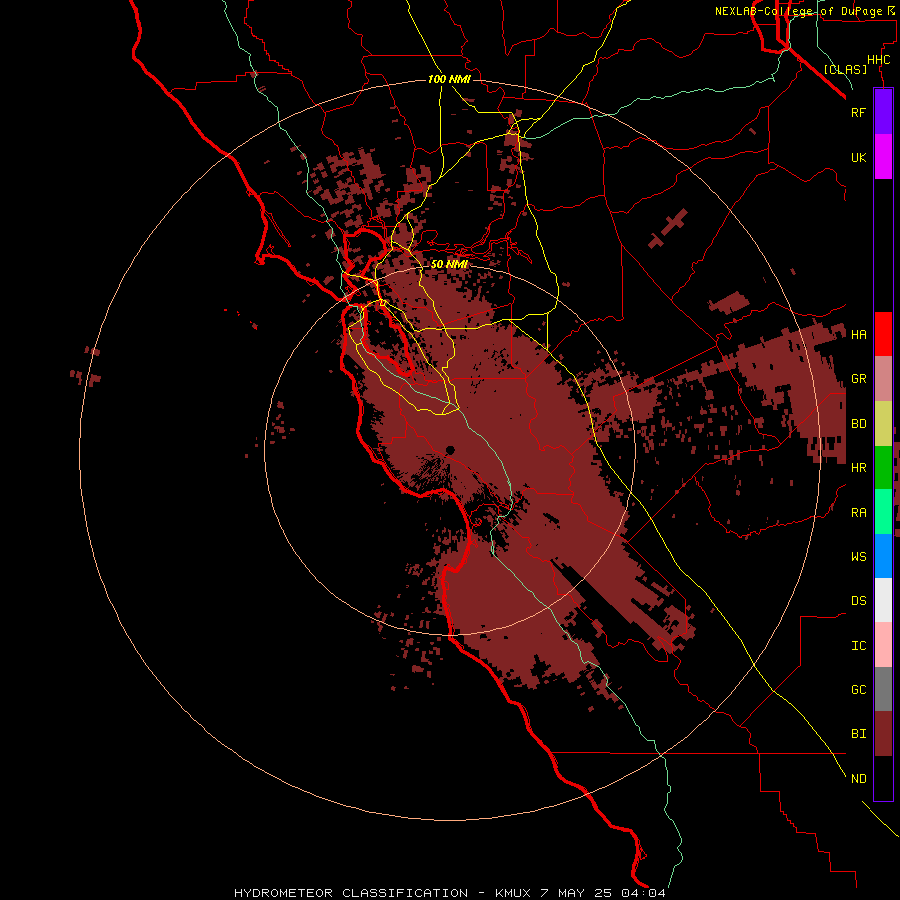The width and height of the screenshot is (900, 900).
Task: Click the black radar site dot at center
Action: coord(450,450)
